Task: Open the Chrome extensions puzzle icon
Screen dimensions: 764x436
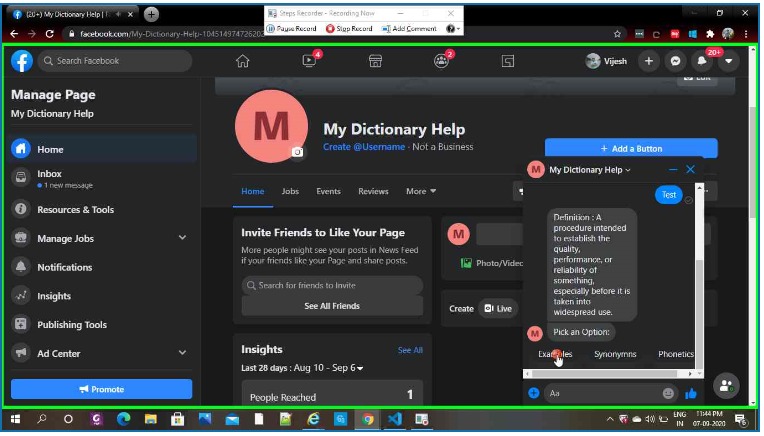Action: (x=710, y=34)
